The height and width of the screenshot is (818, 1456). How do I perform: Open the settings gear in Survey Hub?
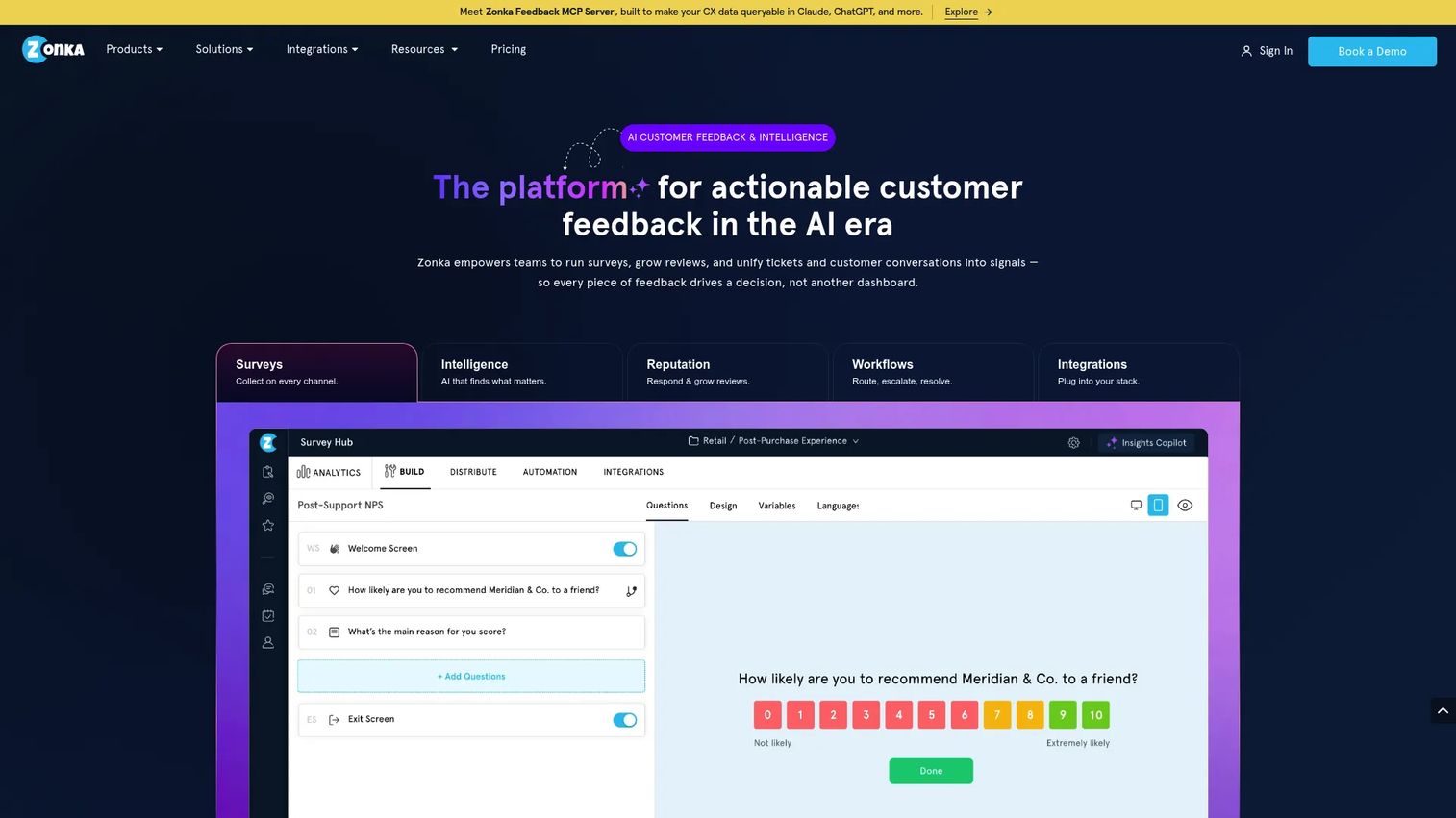pyautogui.click(x=1073, y=443)
